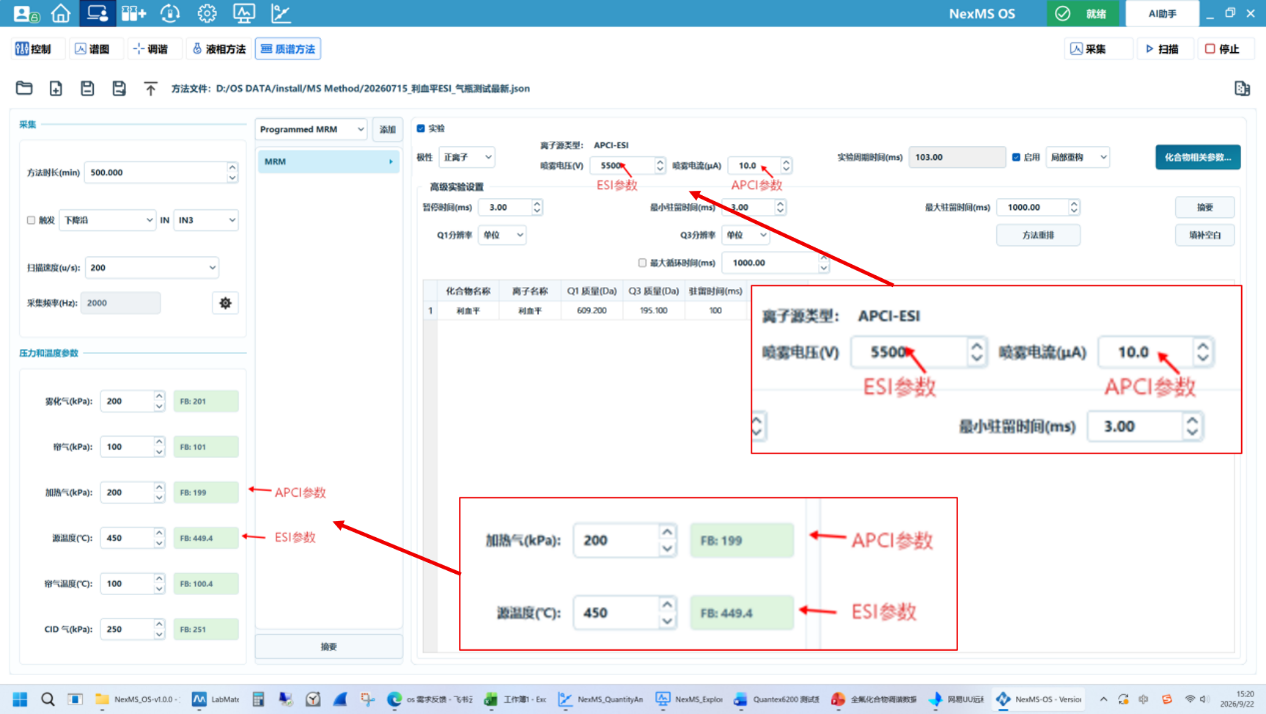The height and width of the screenshot is (714, 1266).
Task: Click the 填补空白 button
Action: [x=1204, y=235]
